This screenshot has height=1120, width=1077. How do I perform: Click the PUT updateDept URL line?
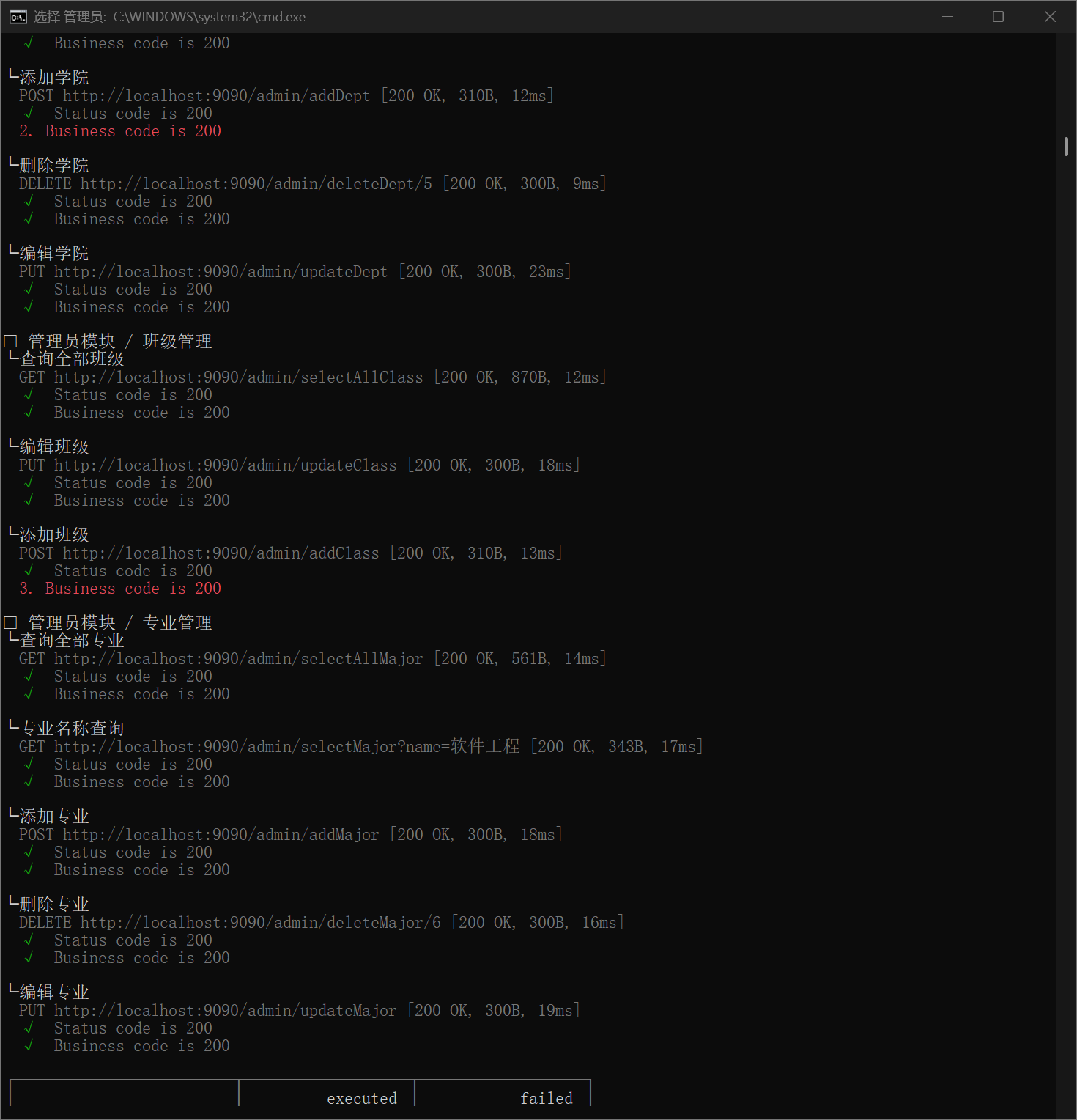tap(295, 272)
